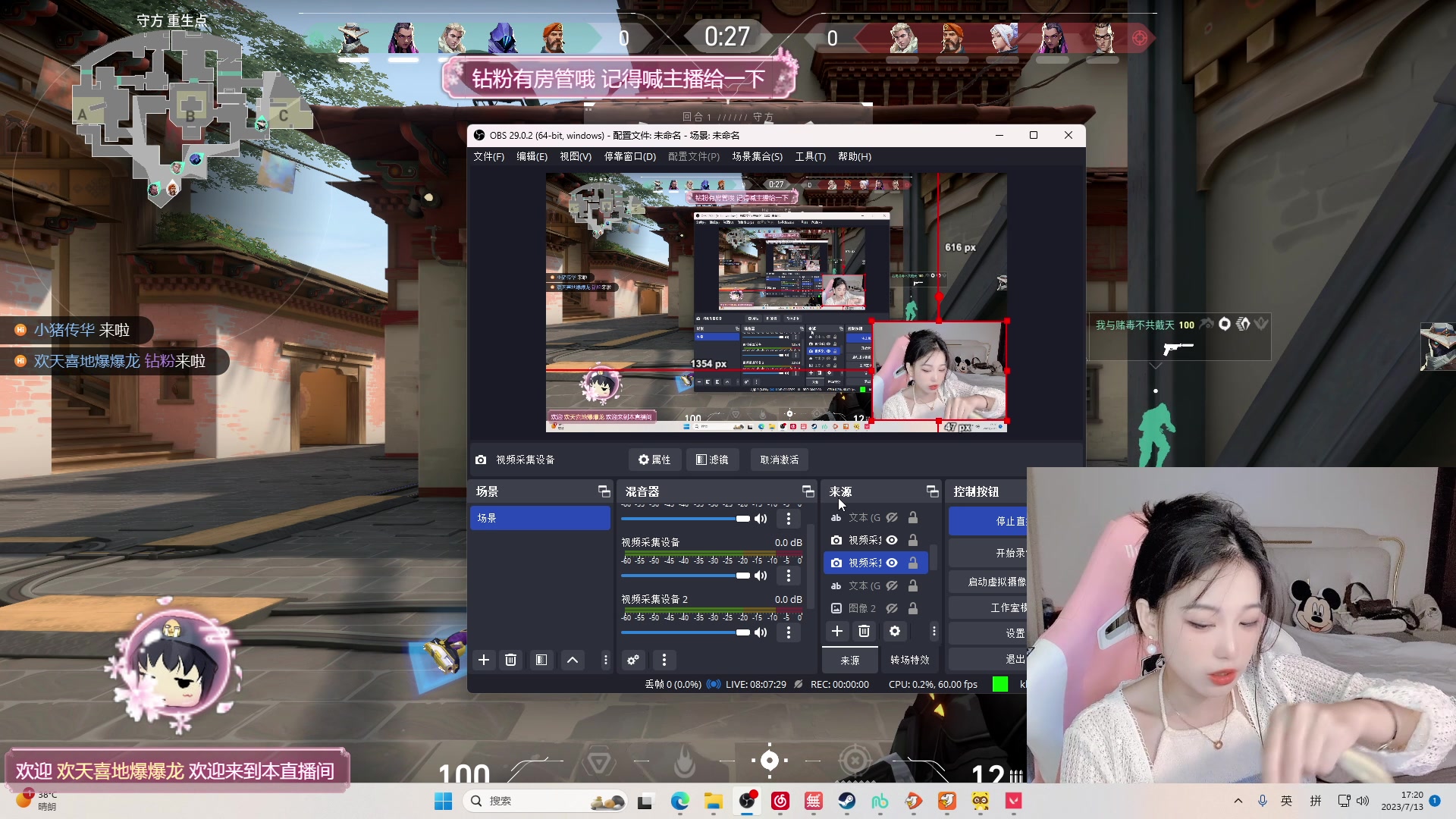
Task: Add a new source with the 来源 plus icon
Action: pyautogui.click(x=837, y=631)
